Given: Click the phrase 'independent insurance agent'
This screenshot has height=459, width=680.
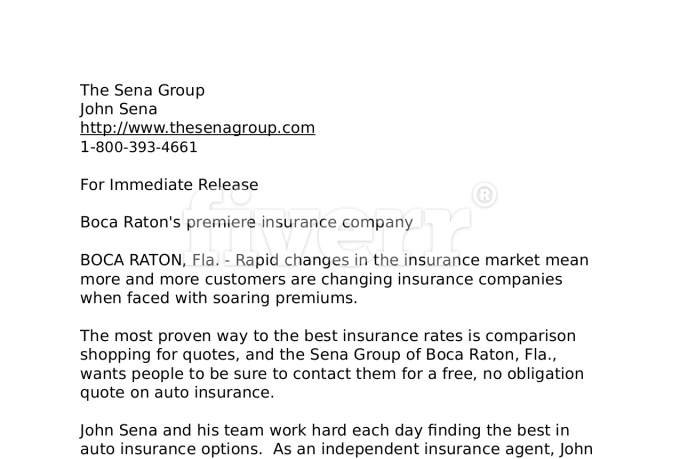Looking at the screenshot, I should click(x=438, y=449).
